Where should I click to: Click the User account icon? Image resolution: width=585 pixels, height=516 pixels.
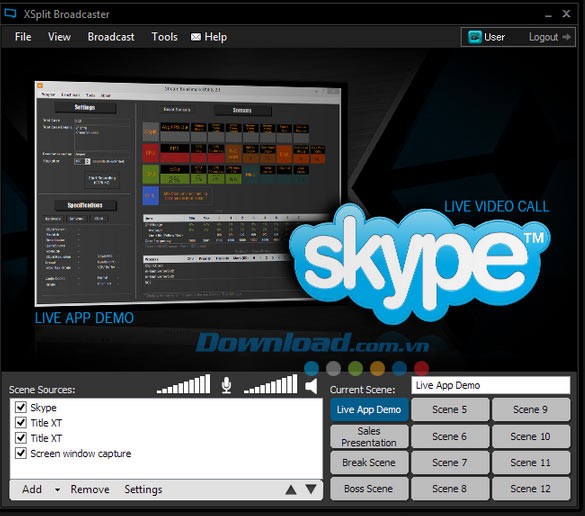pos(475,37)
